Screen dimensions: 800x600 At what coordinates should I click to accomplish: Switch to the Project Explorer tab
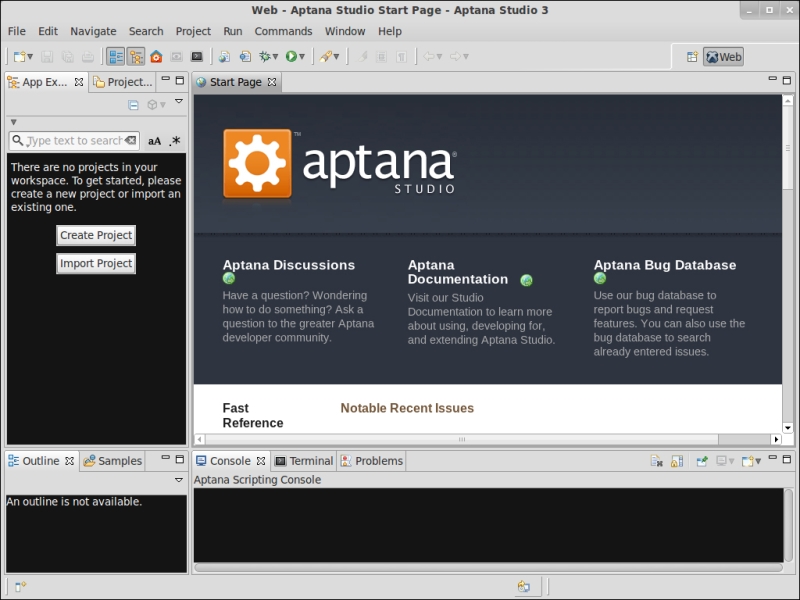click(122, 82)
